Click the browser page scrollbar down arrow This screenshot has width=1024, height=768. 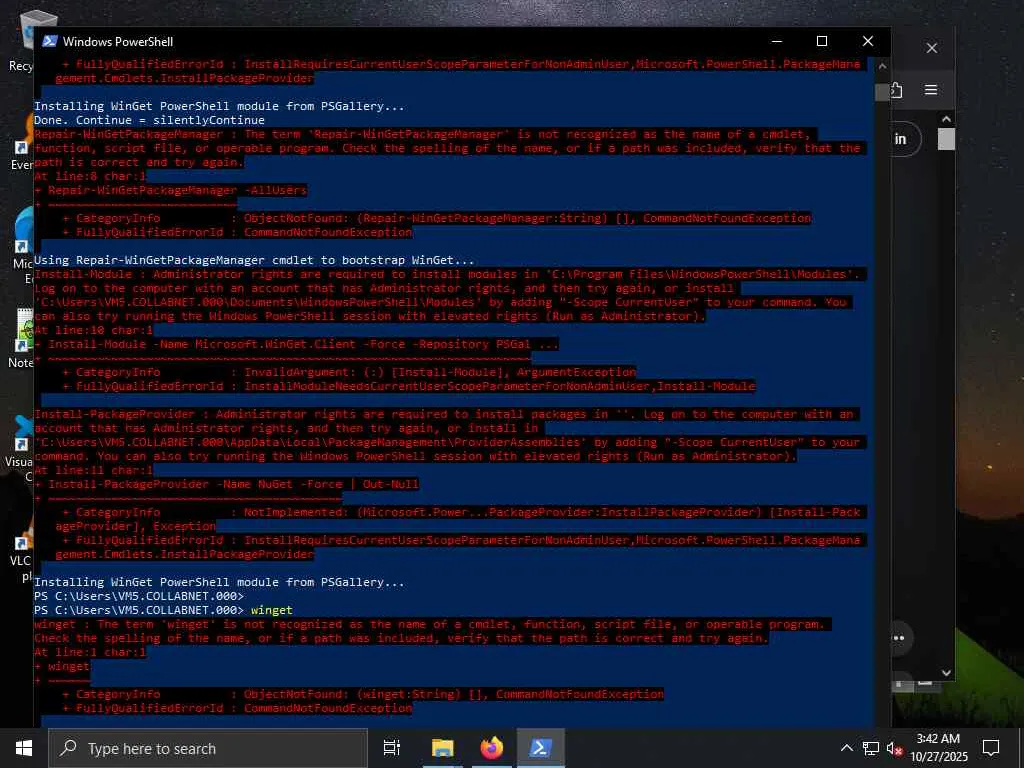tap(946, 673)
